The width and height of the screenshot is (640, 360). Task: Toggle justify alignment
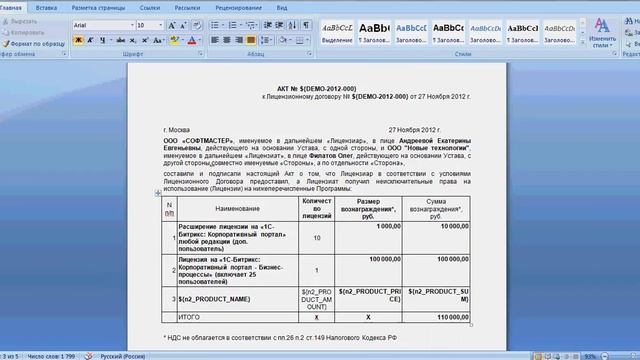pyautogui.click(x=251, y=40)
